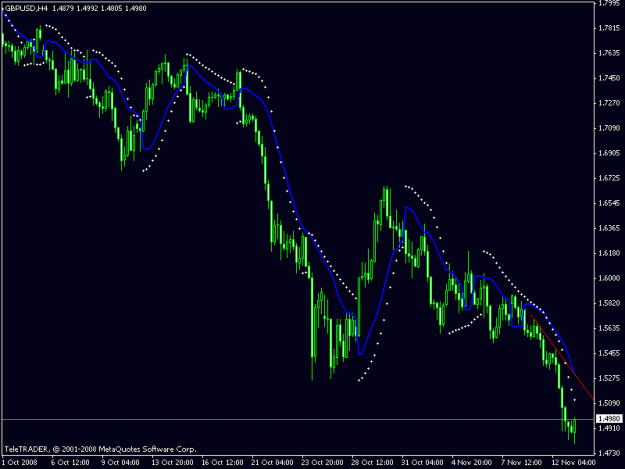Click price scale value 1.5820
Viewport: 625px width, 469px height.
pyautogui.click(x=609, y=303)
